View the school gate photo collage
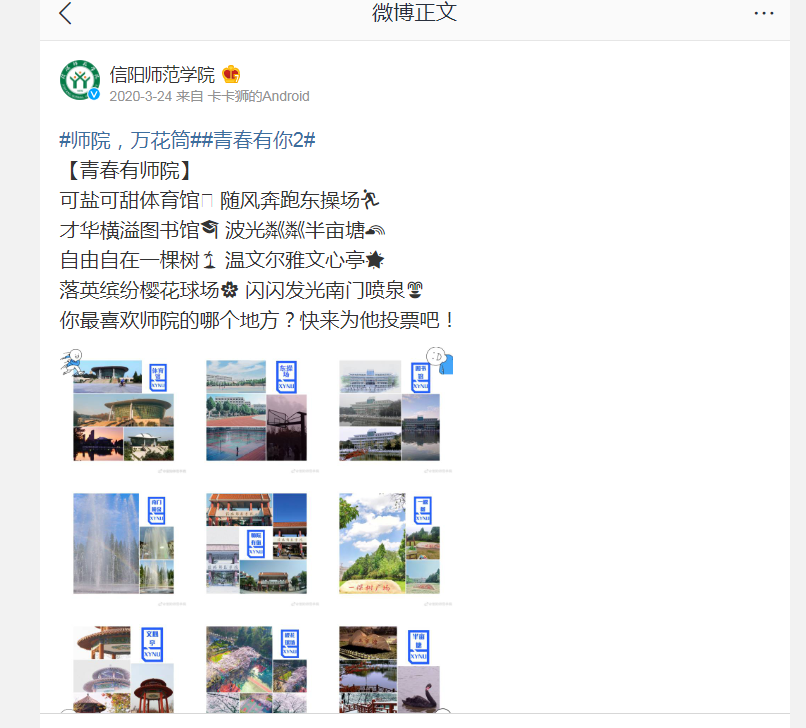This screenshot has height=728, width=806. (257, 545)
